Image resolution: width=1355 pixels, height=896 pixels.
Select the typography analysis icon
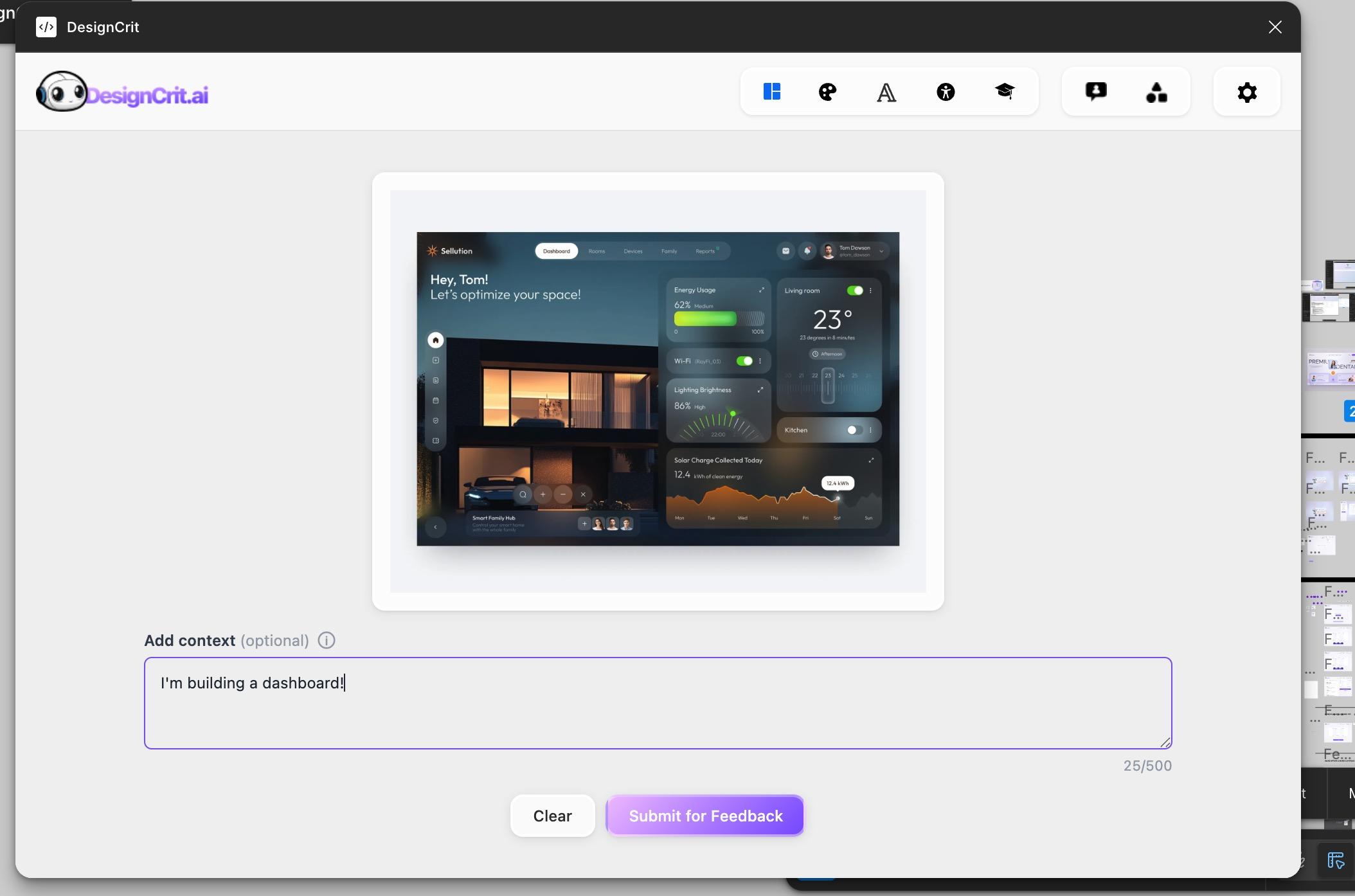point(886,91)
